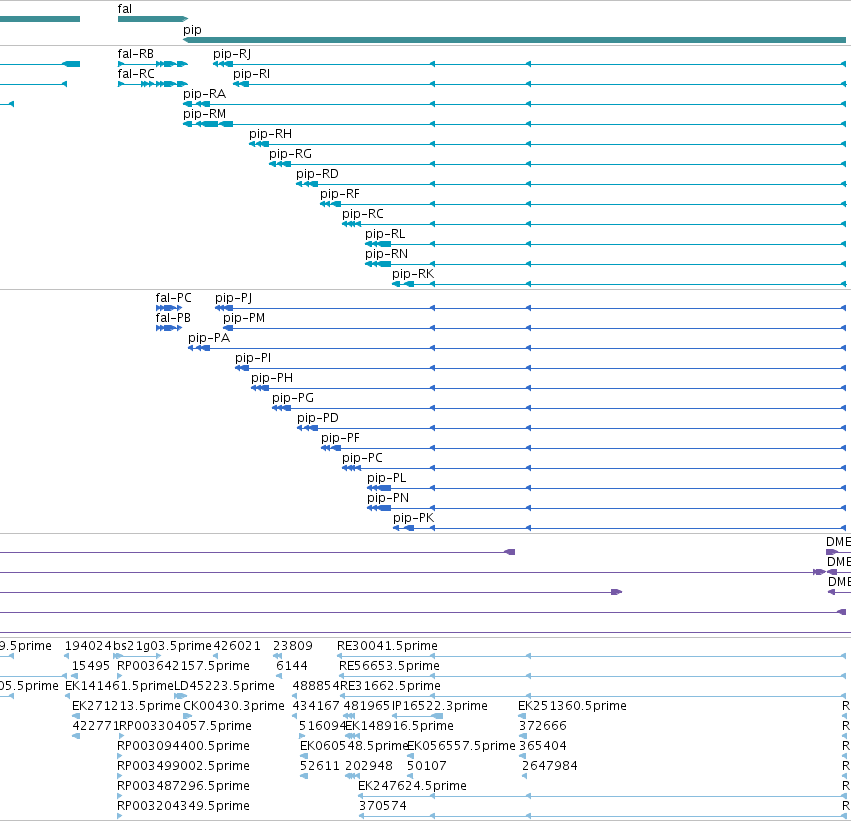Open pip-RD transcript details
Screen dimensions: 851x821
click(x=317, y=174)
